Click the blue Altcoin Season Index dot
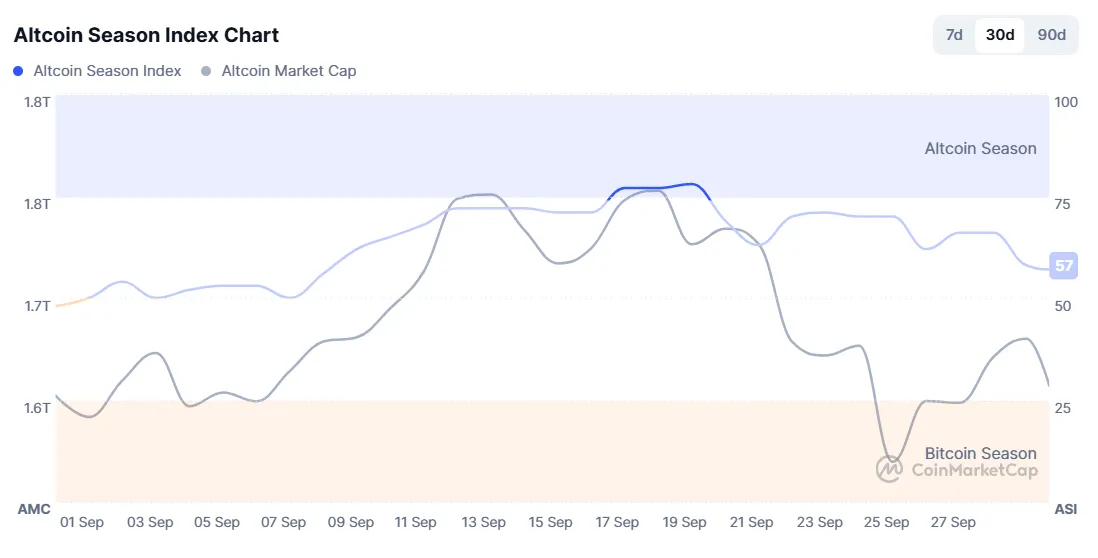The image size is (1098, 558). pos(19,71)
